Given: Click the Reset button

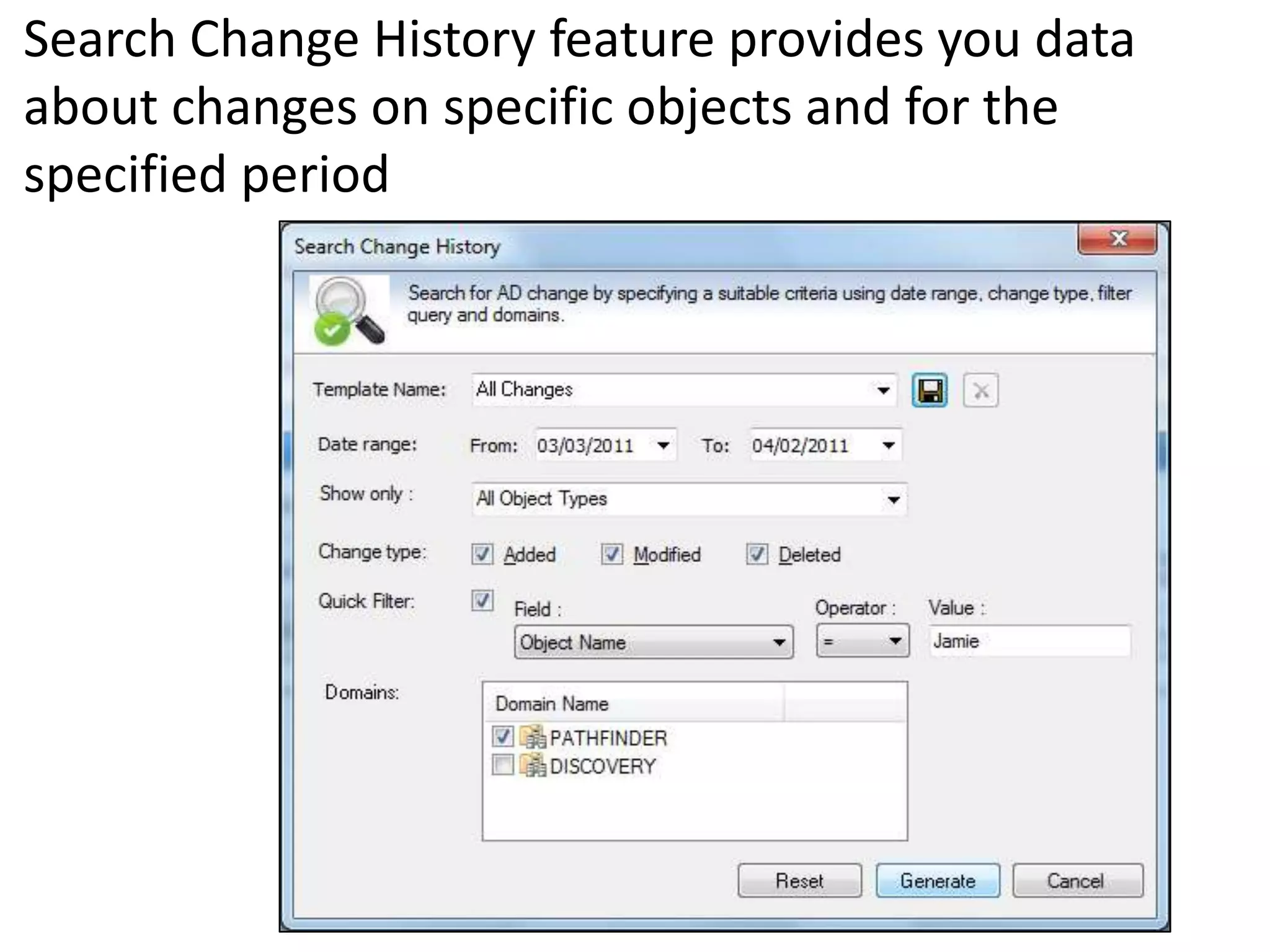Looking at the screenshot, I should tap(800, 881).
